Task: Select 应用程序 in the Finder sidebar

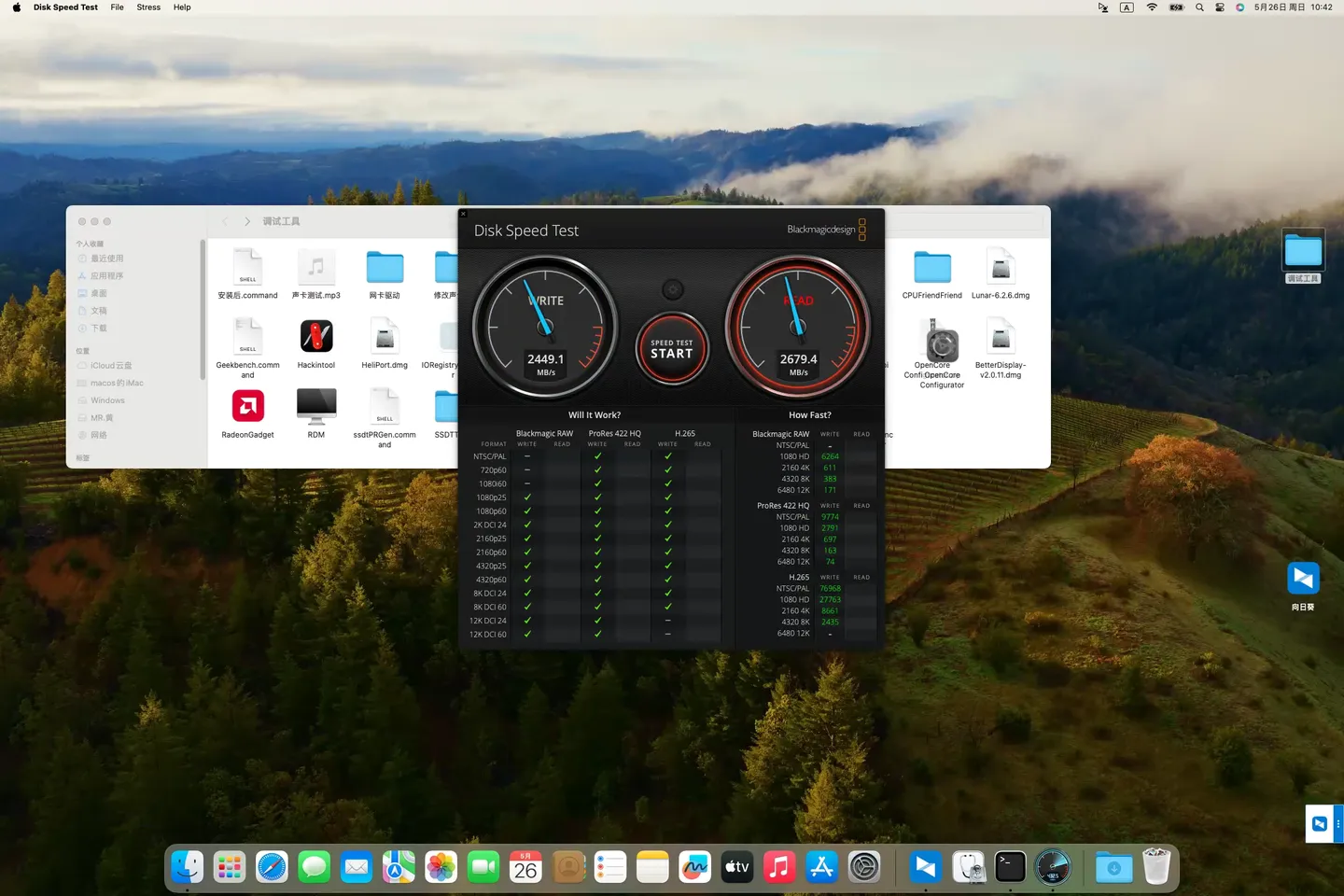Action: click(109, 275)
